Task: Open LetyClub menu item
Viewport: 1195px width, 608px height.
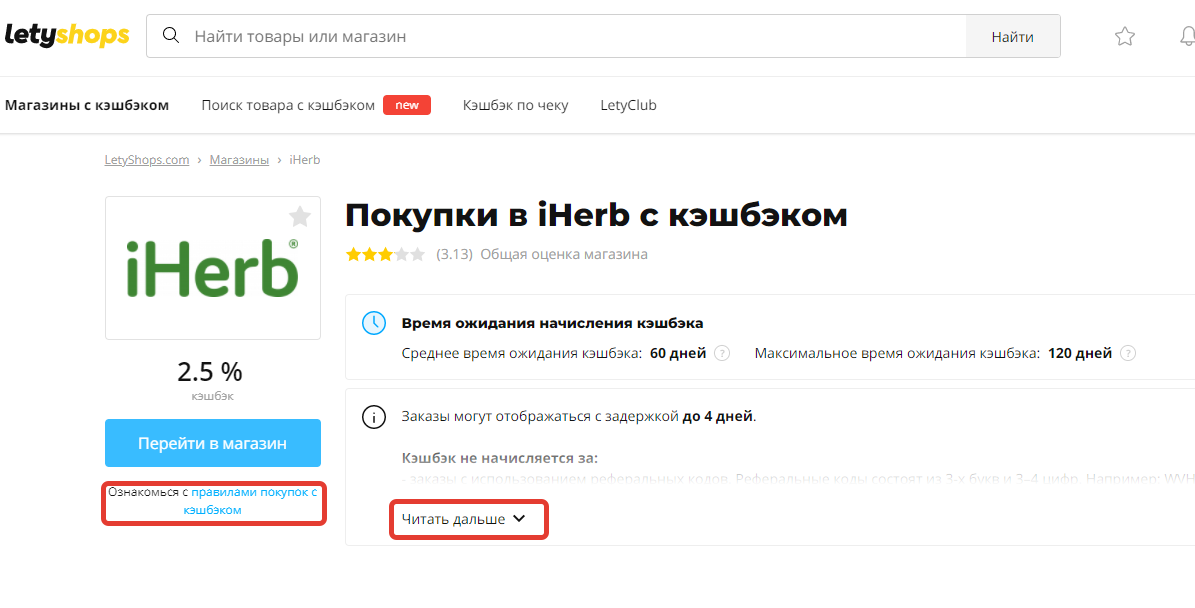Action: point(628,105)
